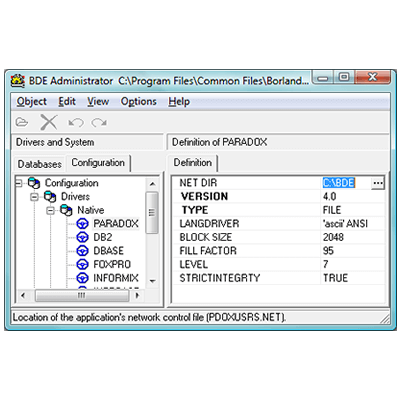This screenshot has width=400, height=400.
Task: Click tree horizontal scroll left arrow
Action: click(23, 295)
